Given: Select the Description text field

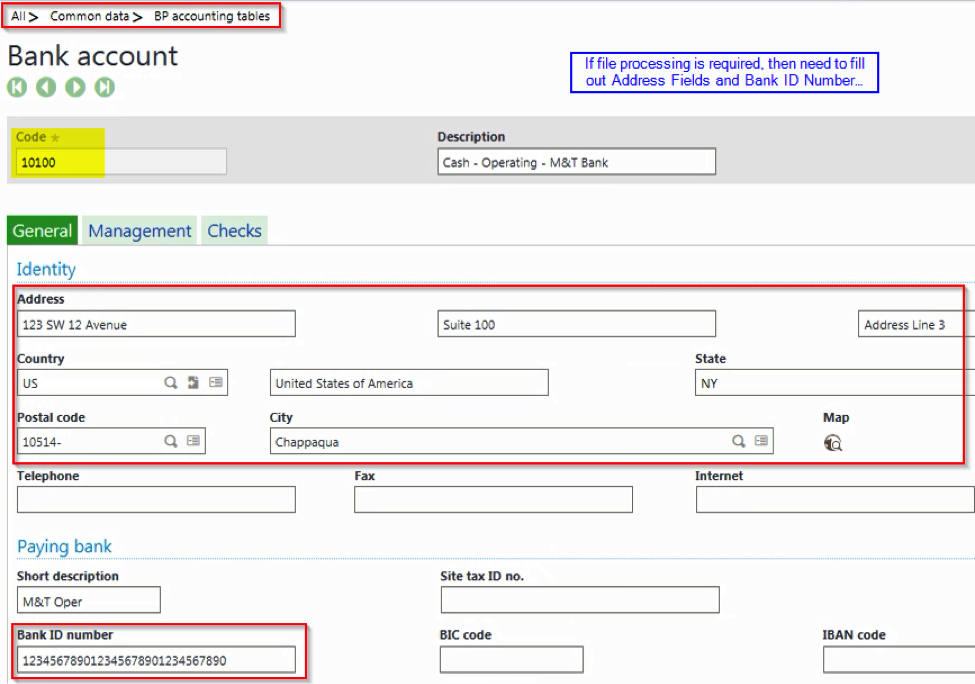Looking at the screenshot, I should pyautogui.click(x=576, y=161).
